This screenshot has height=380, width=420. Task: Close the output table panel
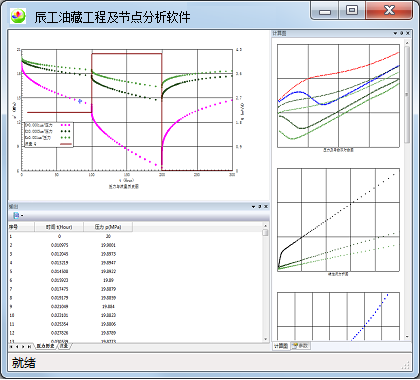click(x=266, y=207)
